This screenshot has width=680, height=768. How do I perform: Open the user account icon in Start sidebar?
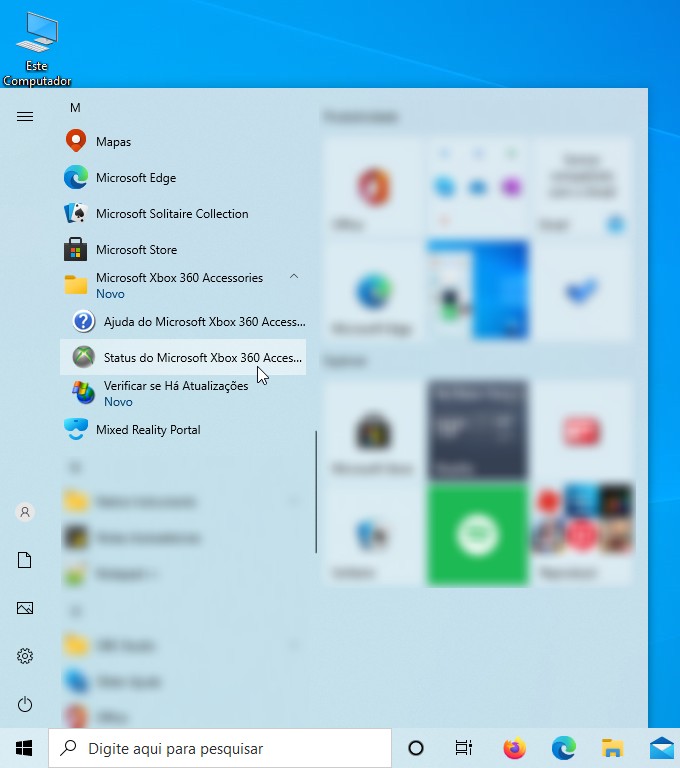[x=25, y=512]
